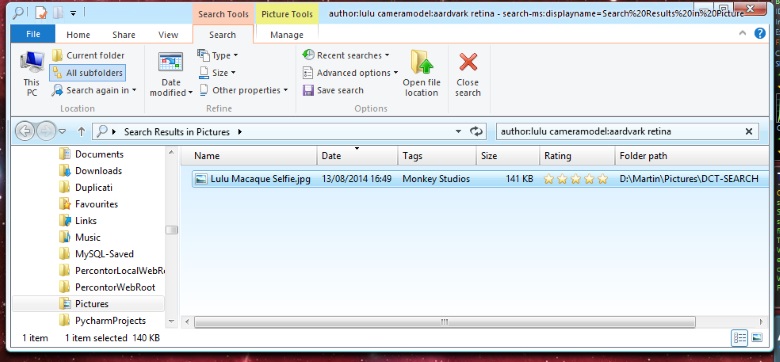Switch search scope to Current folder
This screenshot has width=780, height=362.
click(89, 55)
